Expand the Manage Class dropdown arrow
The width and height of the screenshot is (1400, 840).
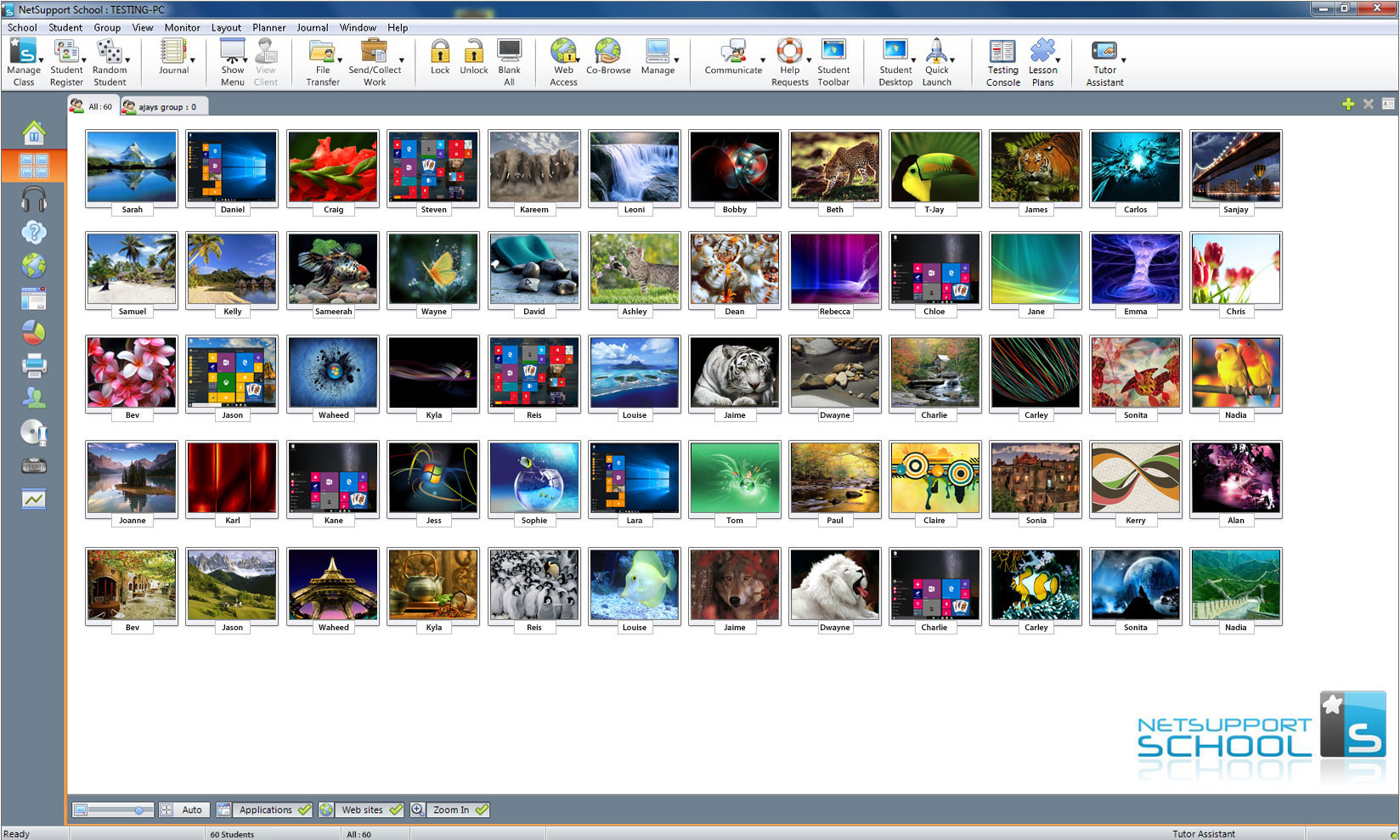pyautogui.click(x=41, y=60)
